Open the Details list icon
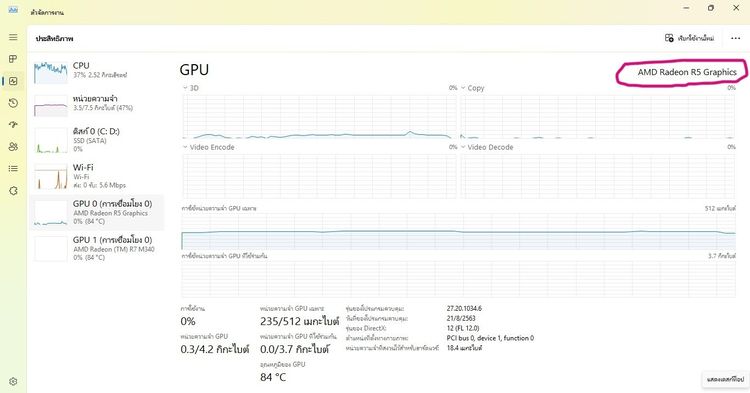The height and width of the screenshot is (393, 750). [x=13, y=169]
